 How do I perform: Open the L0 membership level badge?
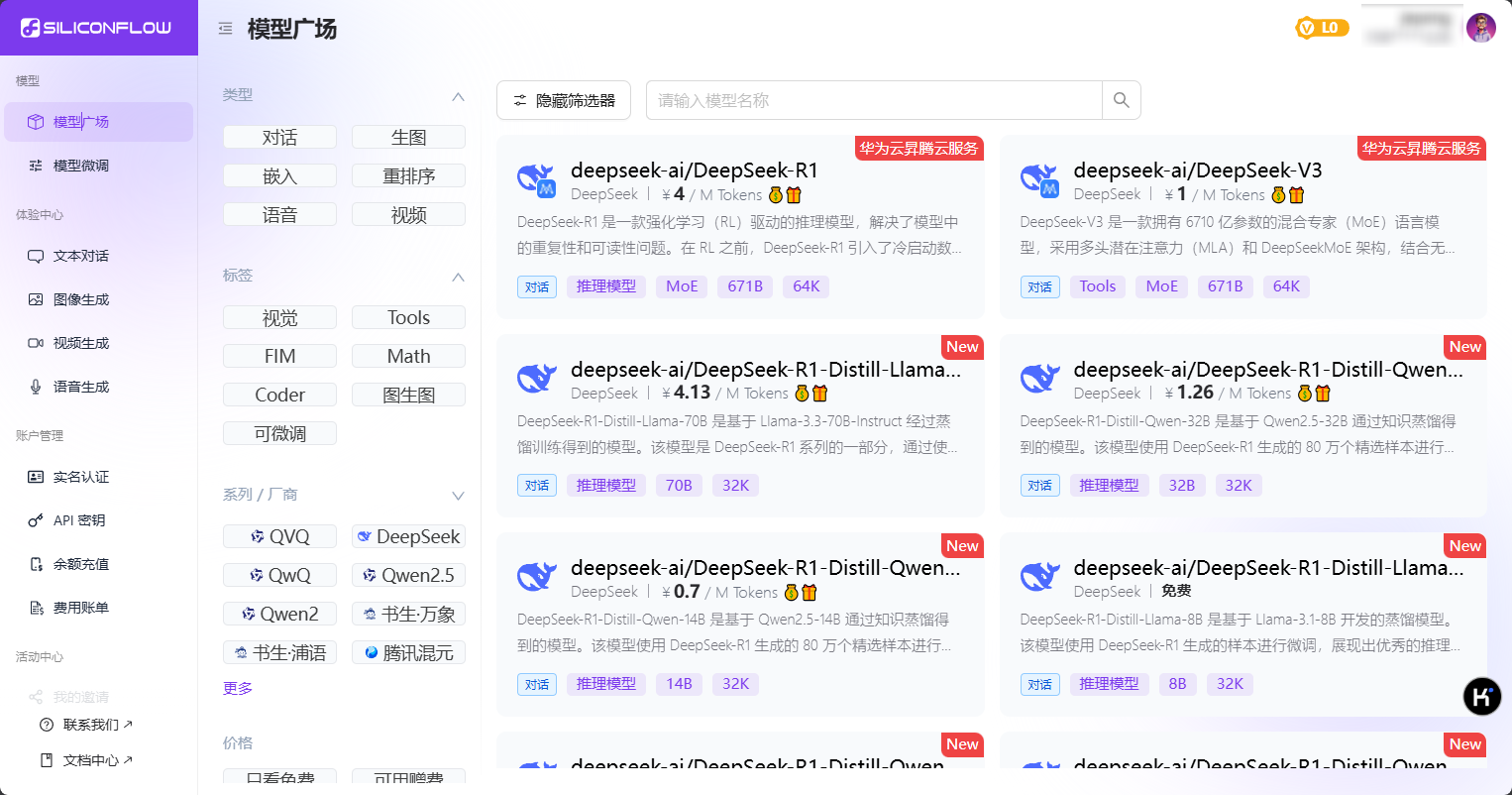[1322, 28]
